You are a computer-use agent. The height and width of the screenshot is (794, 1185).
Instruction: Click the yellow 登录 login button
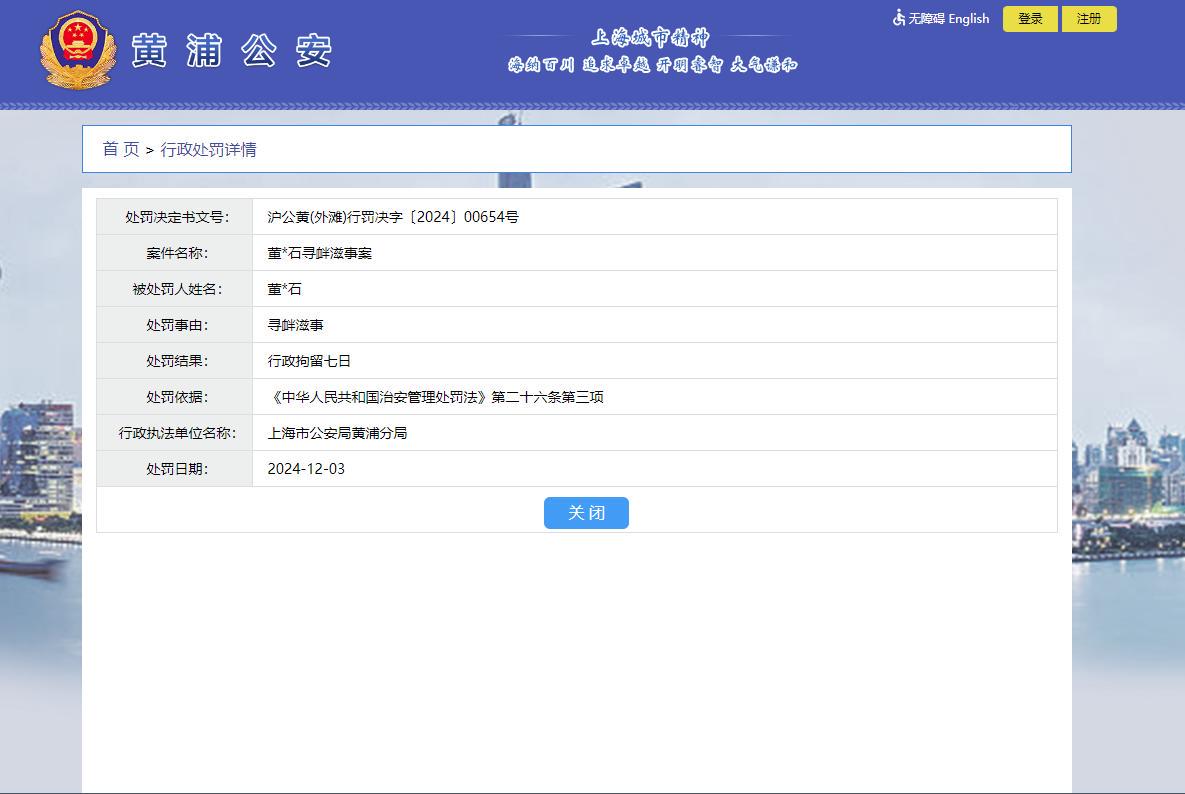[x=1030, y=19]
